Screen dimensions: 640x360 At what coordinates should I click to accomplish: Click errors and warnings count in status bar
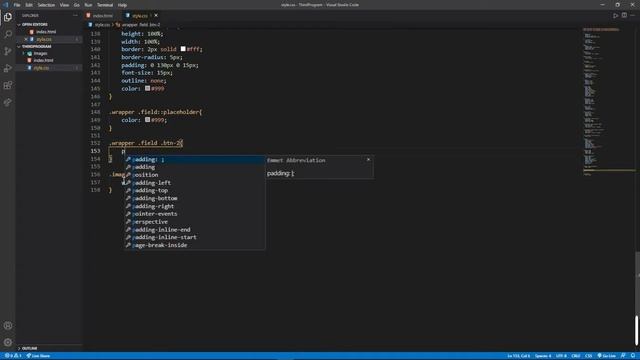[x=13, y=356]
